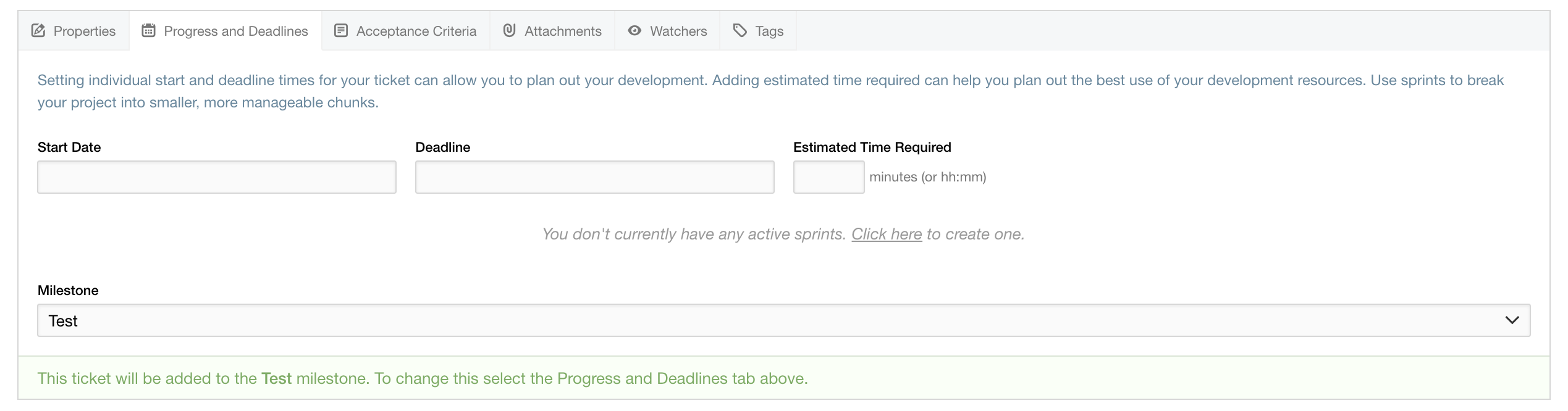The image size is (1568, 411).
Task: Click the calendar icon on Progress tab
Action: (x=148, y=30)
